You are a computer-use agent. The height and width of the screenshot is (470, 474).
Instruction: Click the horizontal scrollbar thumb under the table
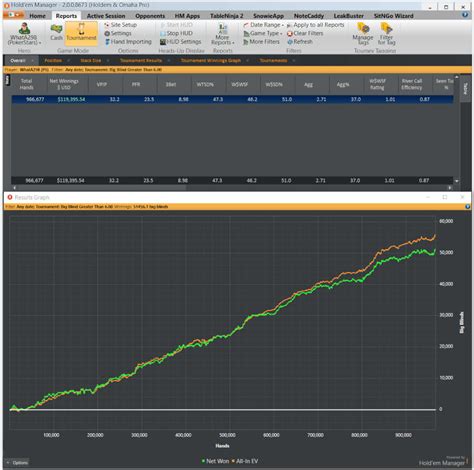click(x=102, y=188)
